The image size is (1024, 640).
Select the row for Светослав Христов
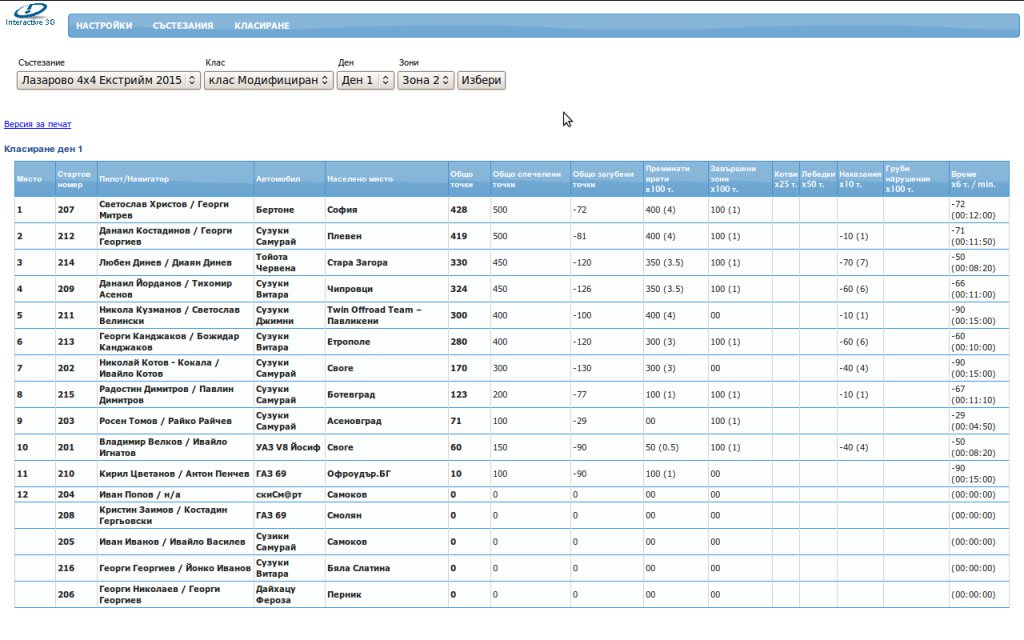coord(164,210)
